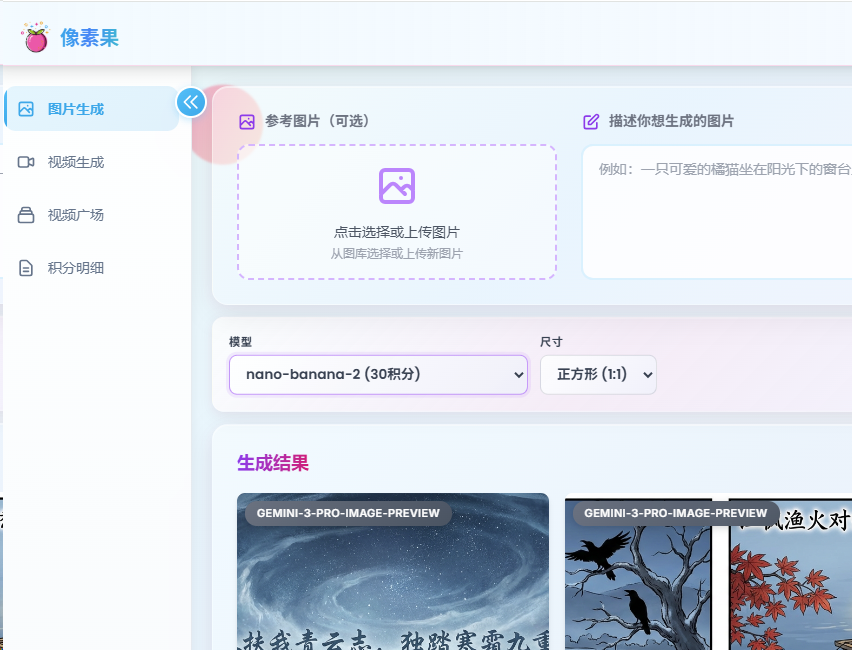The image size is (852, 650).
Task: Open the crows on tree result thumbnail
Action: [x=638, y=590]
